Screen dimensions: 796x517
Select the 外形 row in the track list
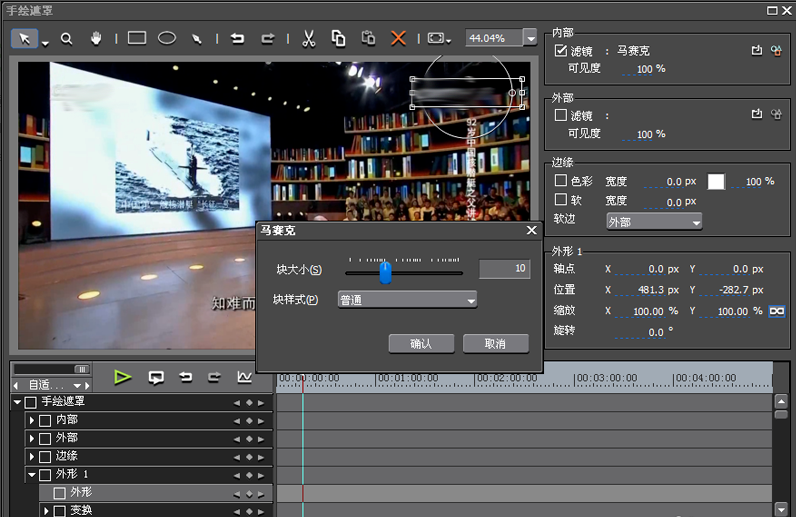pos(80,492)
